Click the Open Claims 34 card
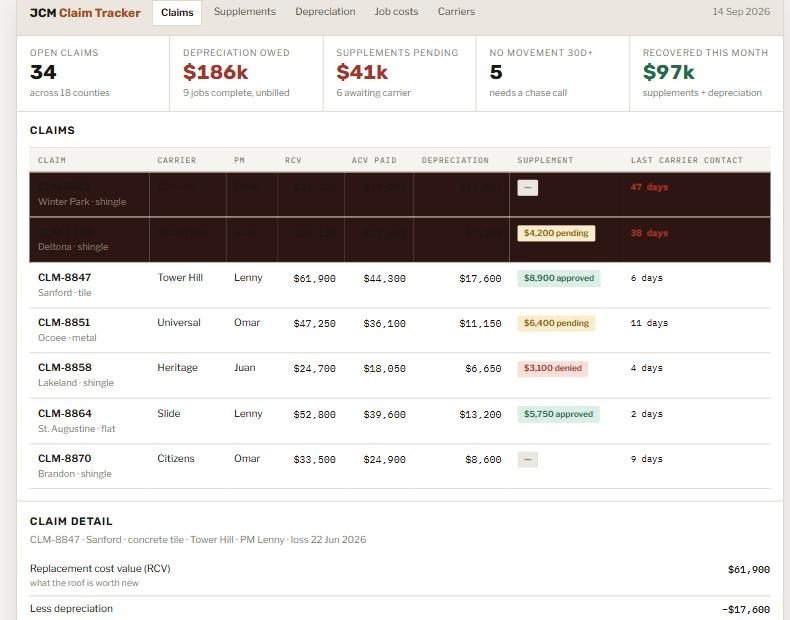 pyautogui.click(x=93, y=73)
